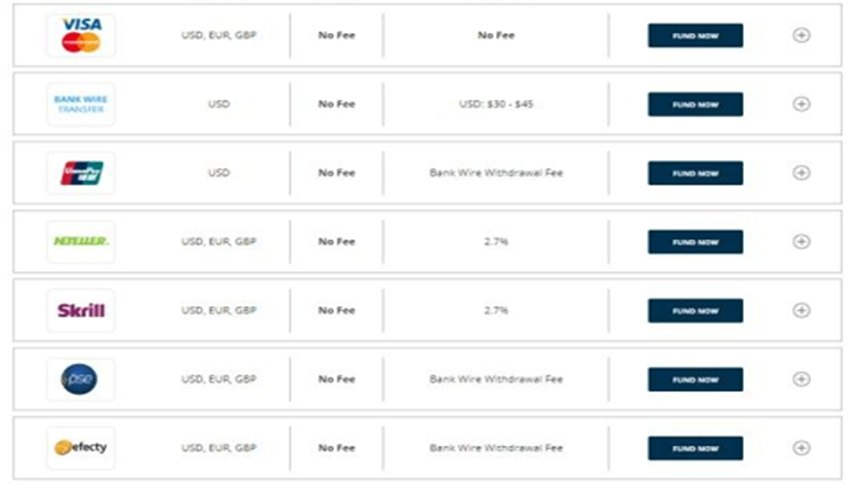The width and height of the screenshot is (848, 484).
Task: Expand the Efecty row details
Action: coord(801,448)
